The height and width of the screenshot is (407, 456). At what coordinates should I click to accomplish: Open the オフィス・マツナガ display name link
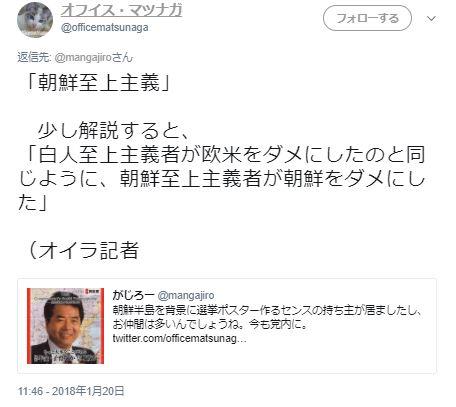coord(121,10)
